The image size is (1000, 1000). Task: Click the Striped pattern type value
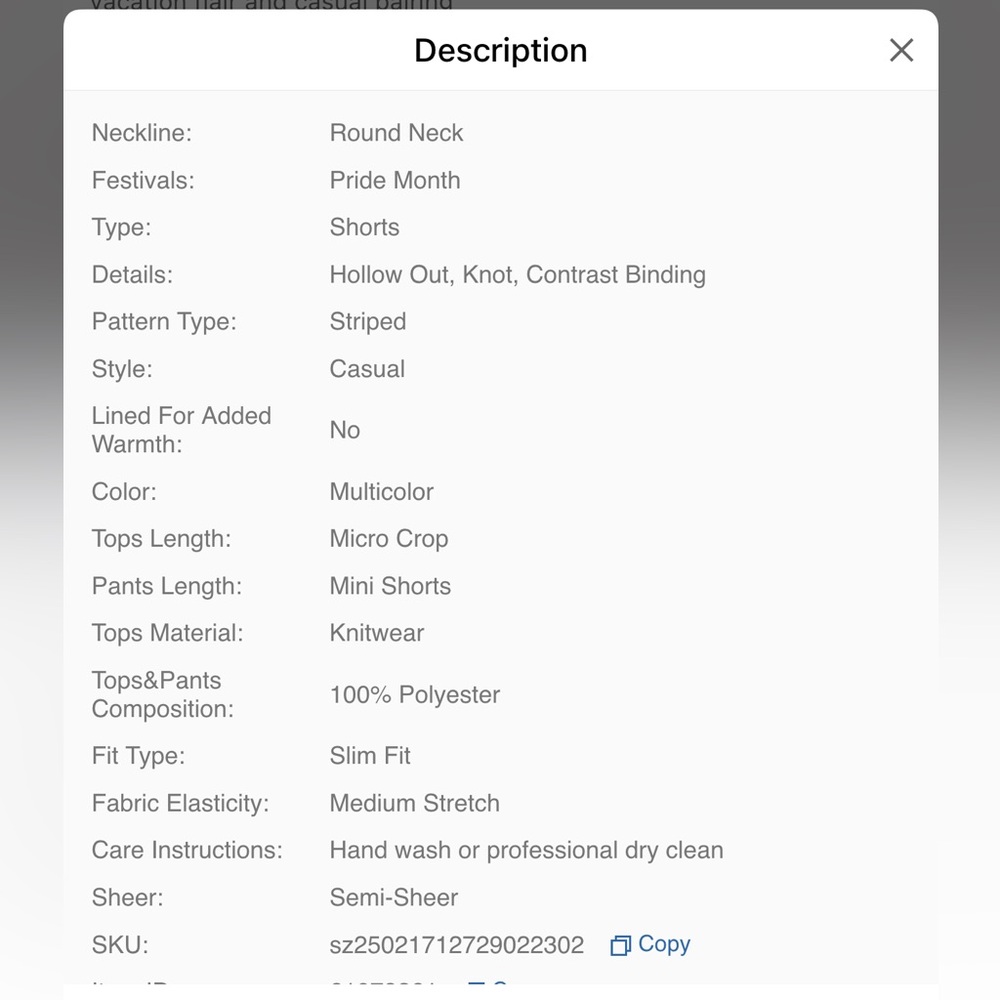[367, 321]
